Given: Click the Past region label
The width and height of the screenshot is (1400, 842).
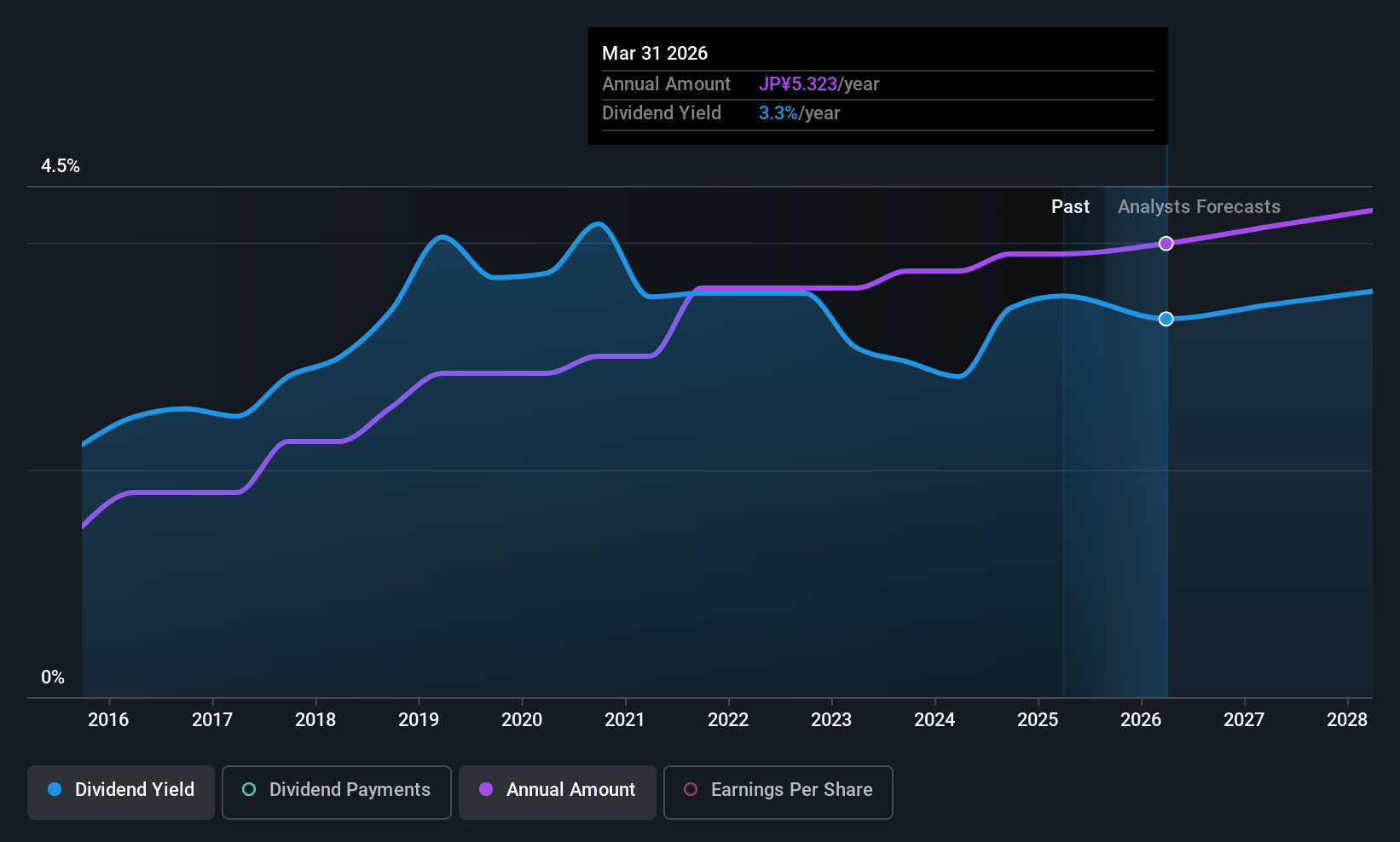Looking at the screenshot, I should click(1070, 207).
